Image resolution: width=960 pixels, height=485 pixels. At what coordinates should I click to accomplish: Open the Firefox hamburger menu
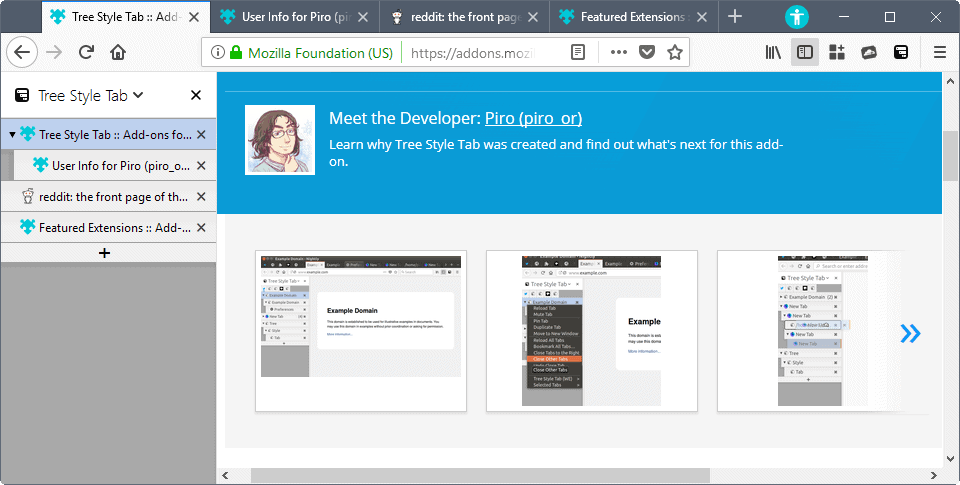click(940, 53)
